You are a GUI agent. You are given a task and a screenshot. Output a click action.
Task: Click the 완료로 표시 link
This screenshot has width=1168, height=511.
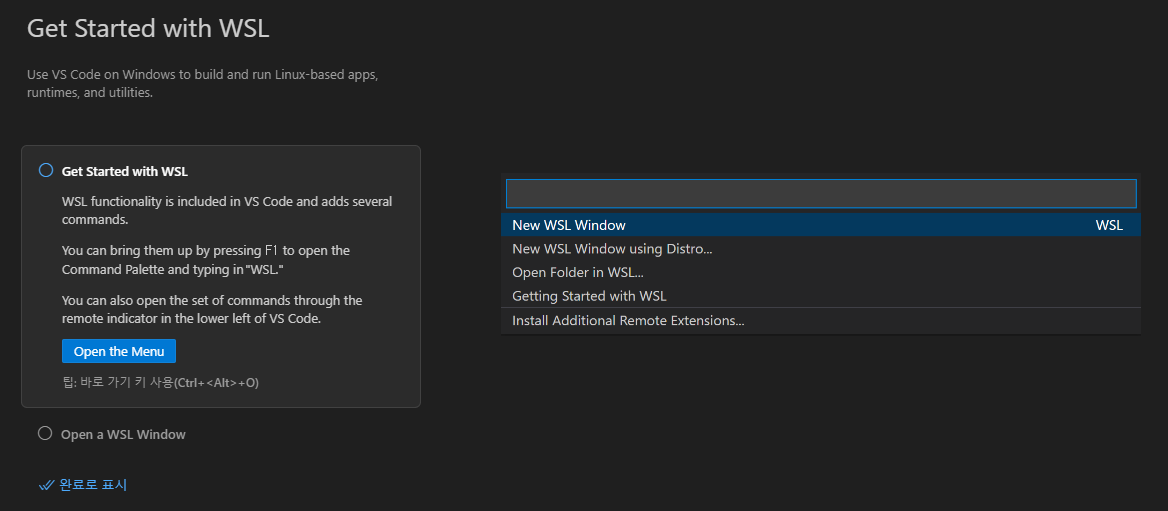93,485
